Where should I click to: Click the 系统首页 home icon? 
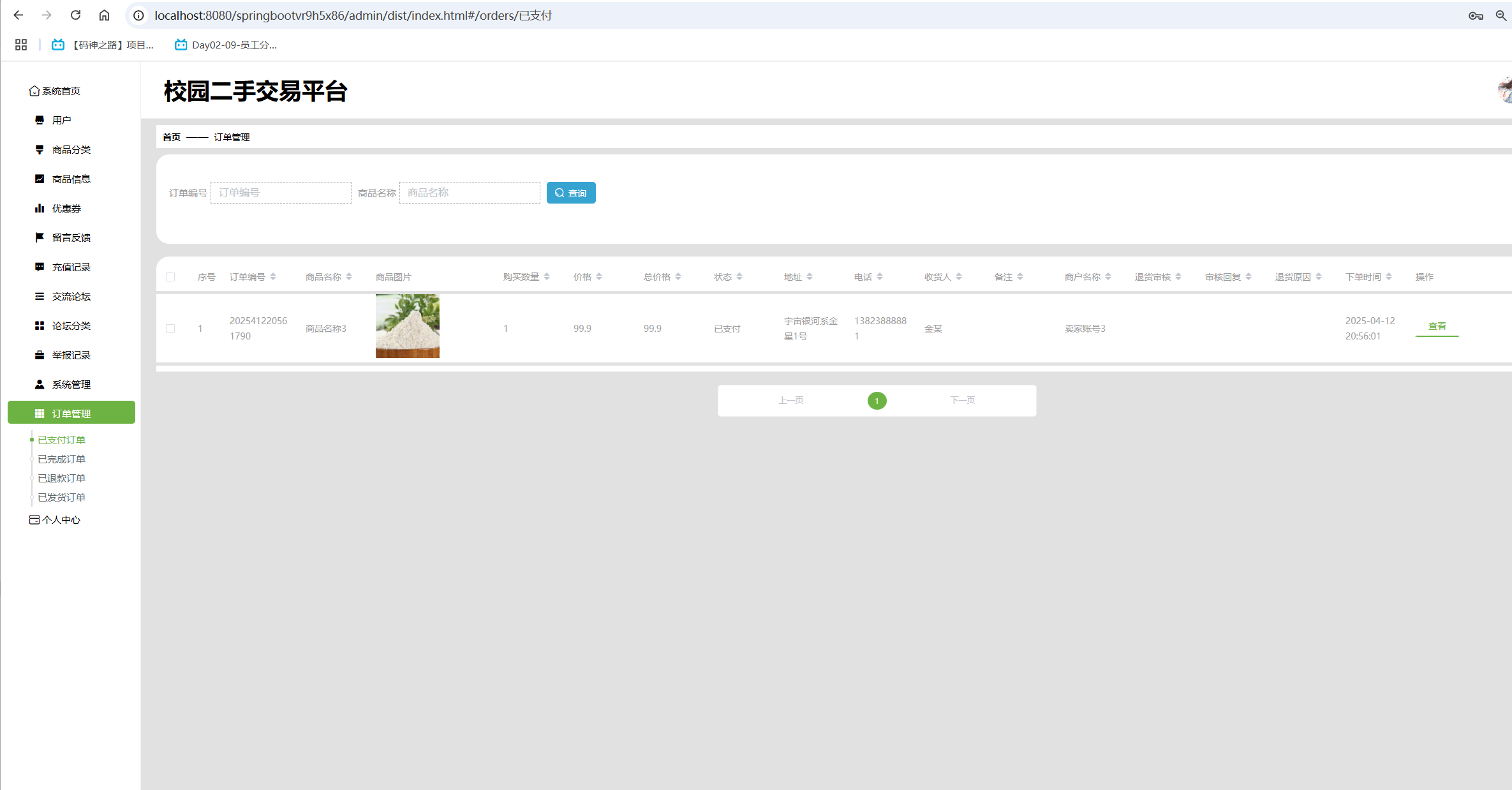pos(34,91)
